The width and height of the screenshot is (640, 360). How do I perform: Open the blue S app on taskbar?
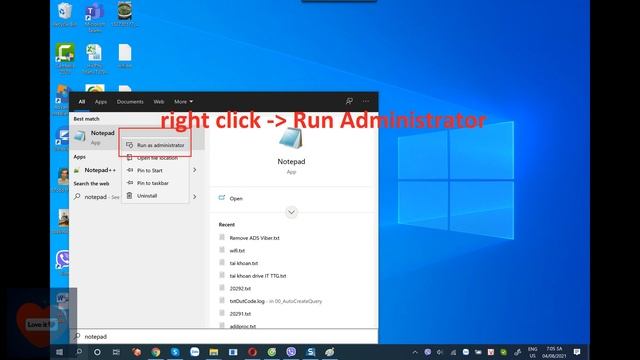311,352
